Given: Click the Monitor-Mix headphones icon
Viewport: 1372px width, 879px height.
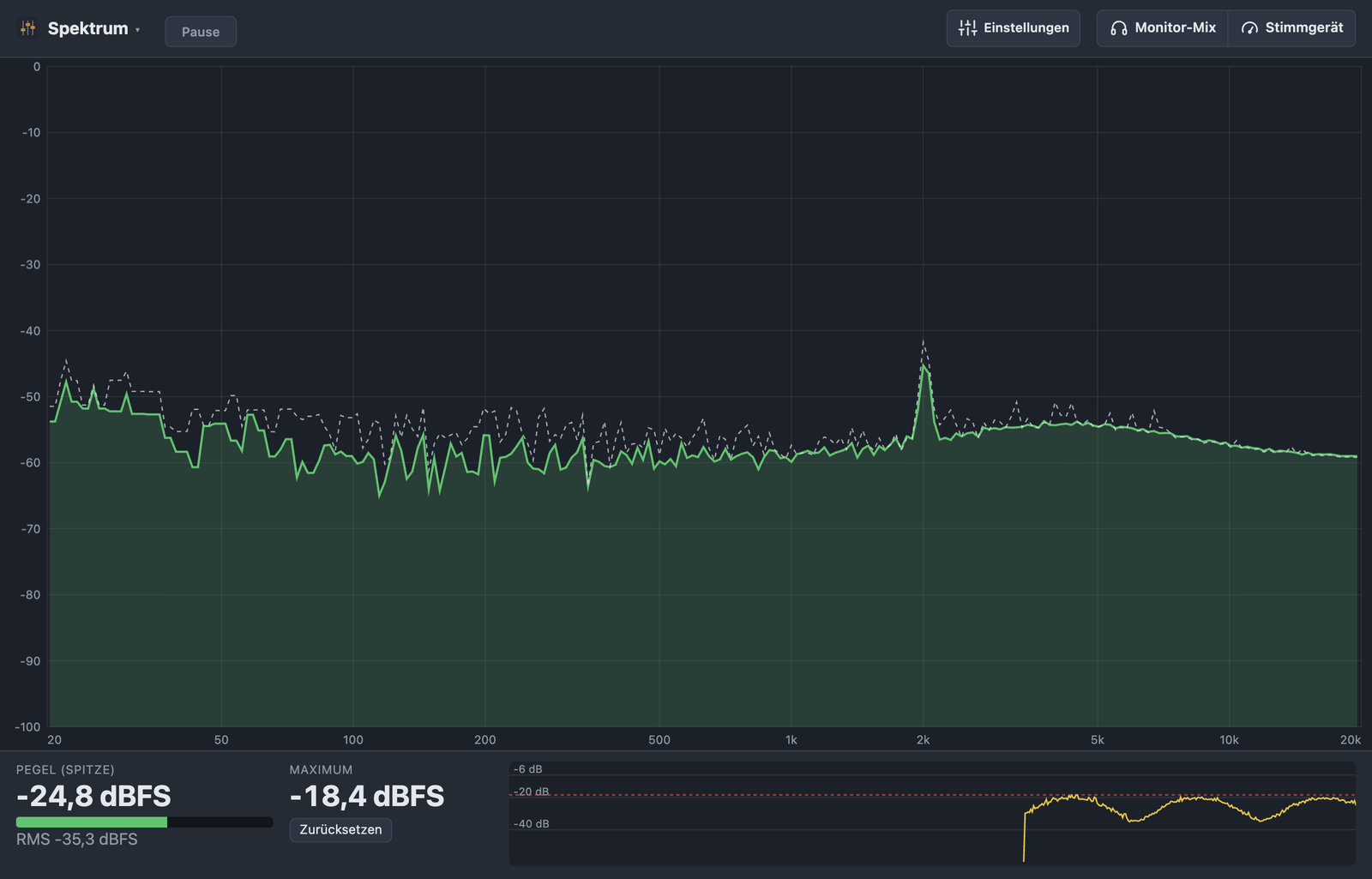Looking at the screenshot, I should tap(1118, 28).
